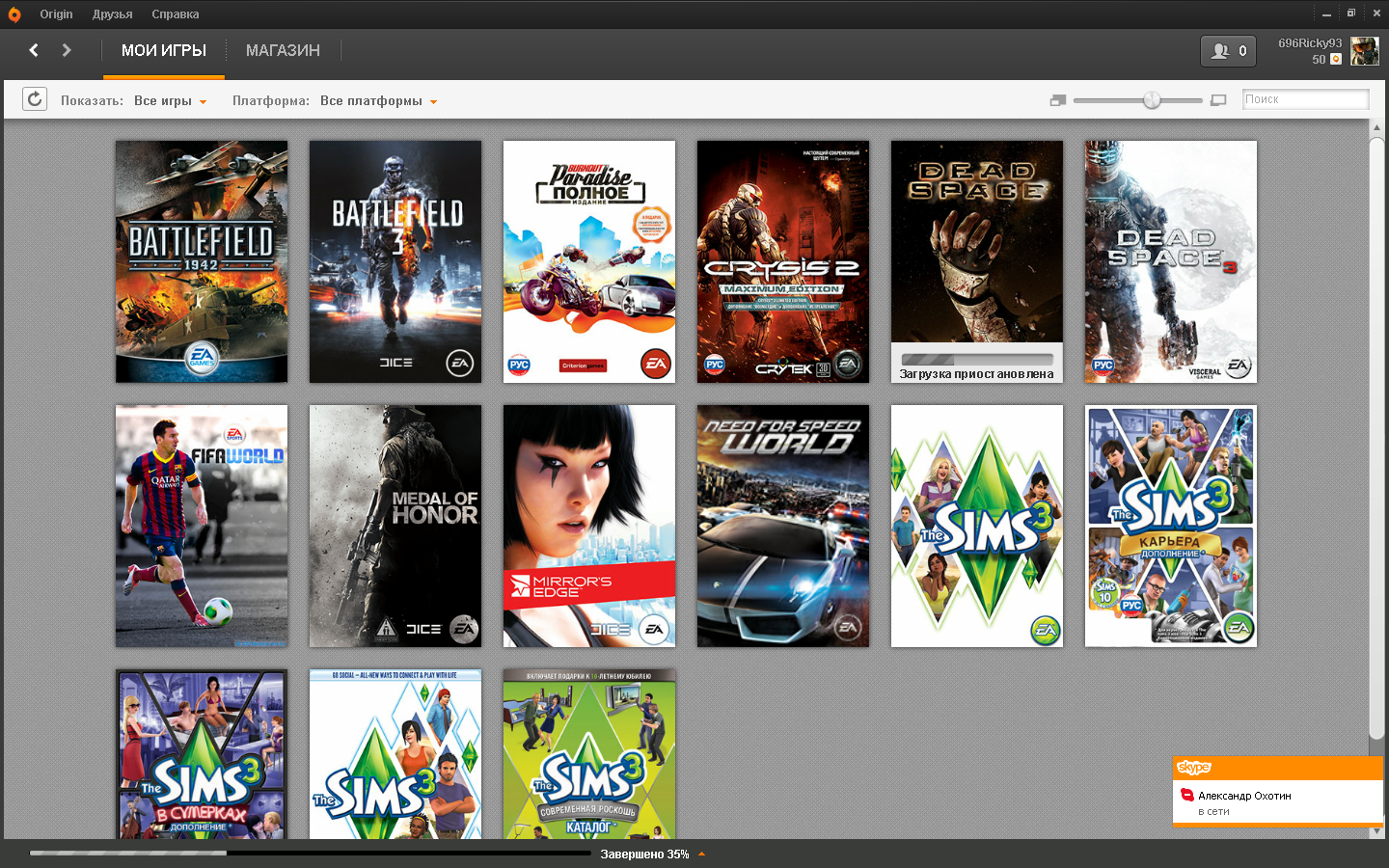This screenshot has height=868, width=1389.
Task: Expand the 'Все игры' filter dropdown
Action: pos(171,101)
